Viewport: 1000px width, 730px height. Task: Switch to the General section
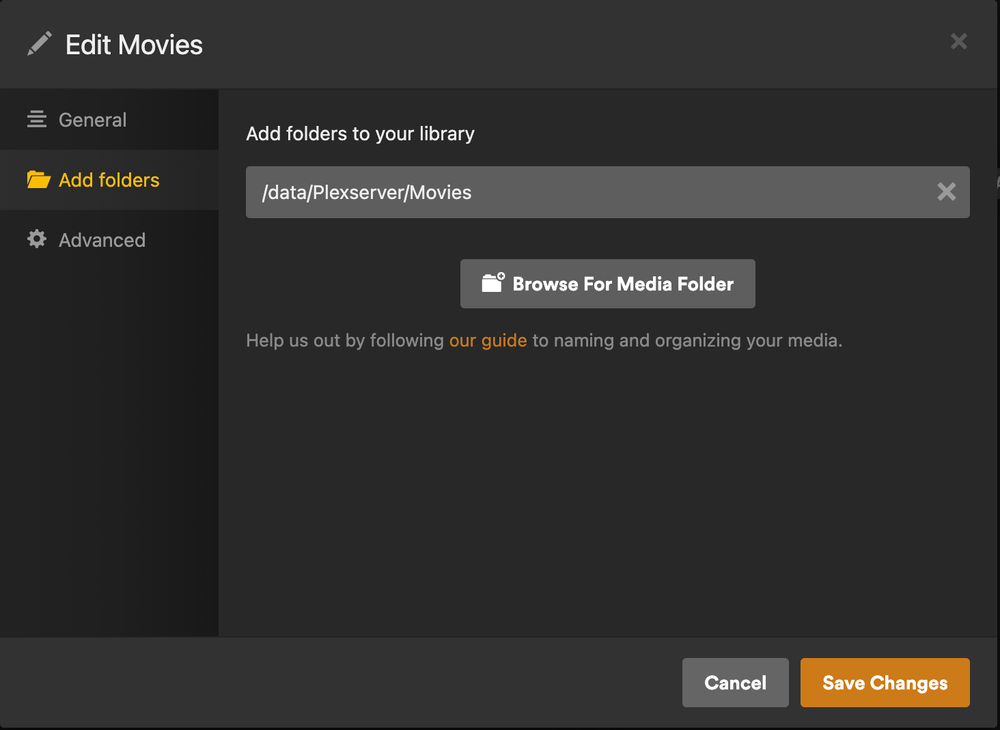coord(96,119)
